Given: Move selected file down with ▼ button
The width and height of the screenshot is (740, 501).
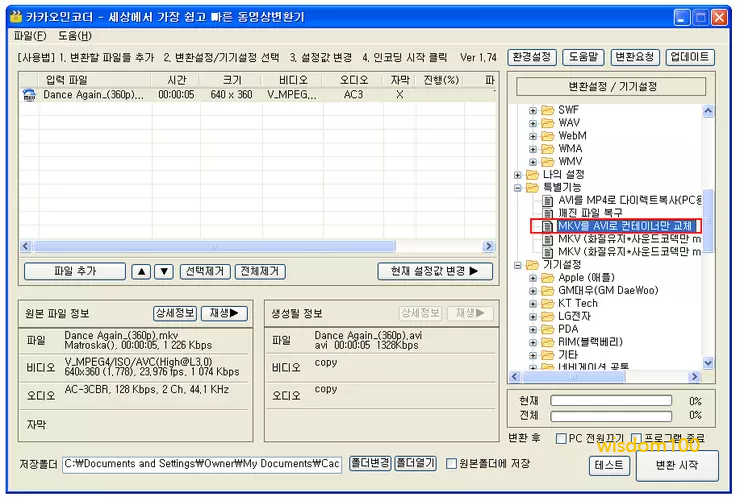Looking at the screenshot, I should tap(164, 271).
